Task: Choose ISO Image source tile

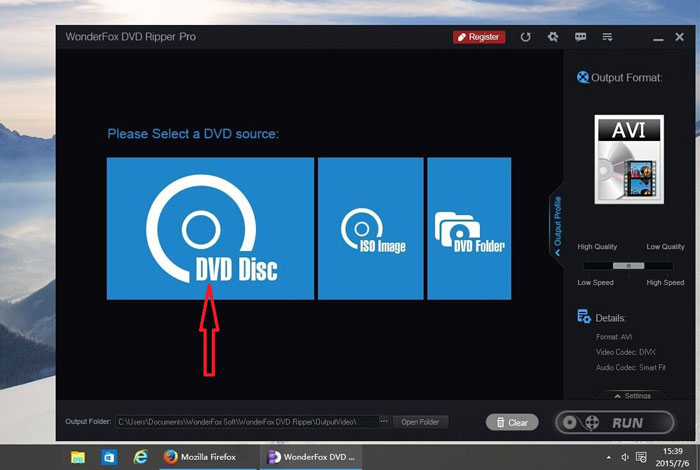Action: tap(371, 228)
